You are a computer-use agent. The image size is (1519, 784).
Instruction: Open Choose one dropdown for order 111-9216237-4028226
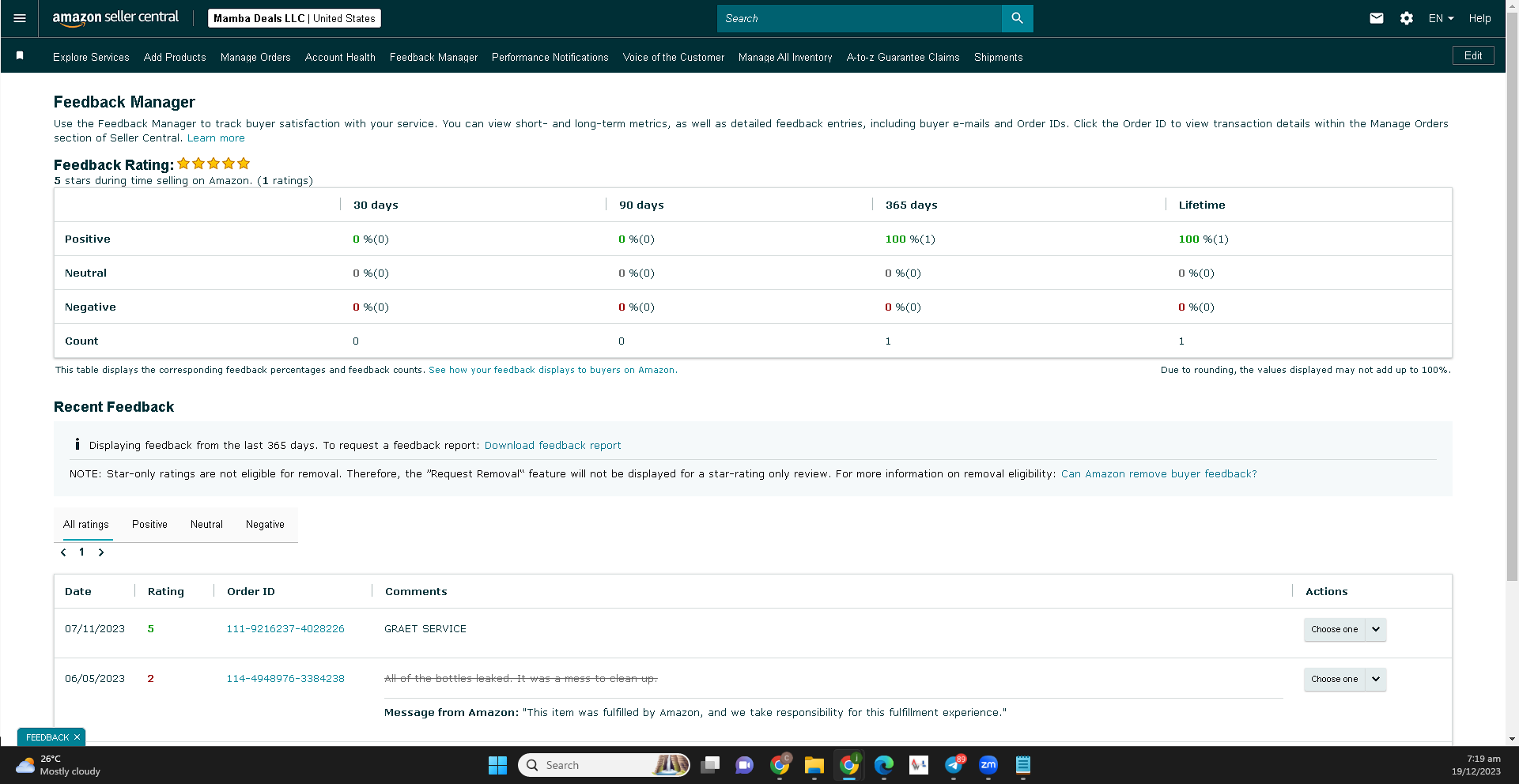tap(1345, 629)
